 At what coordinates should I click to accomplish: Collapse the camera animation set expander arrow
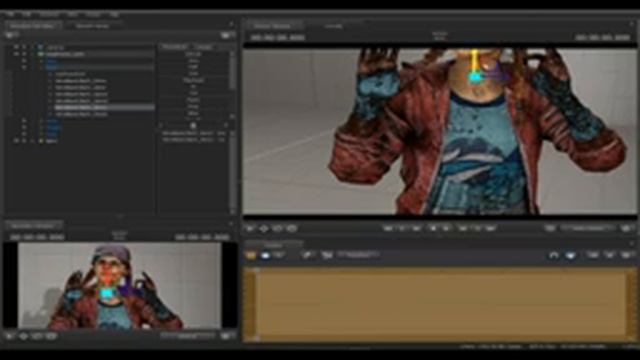click(33, 47)
